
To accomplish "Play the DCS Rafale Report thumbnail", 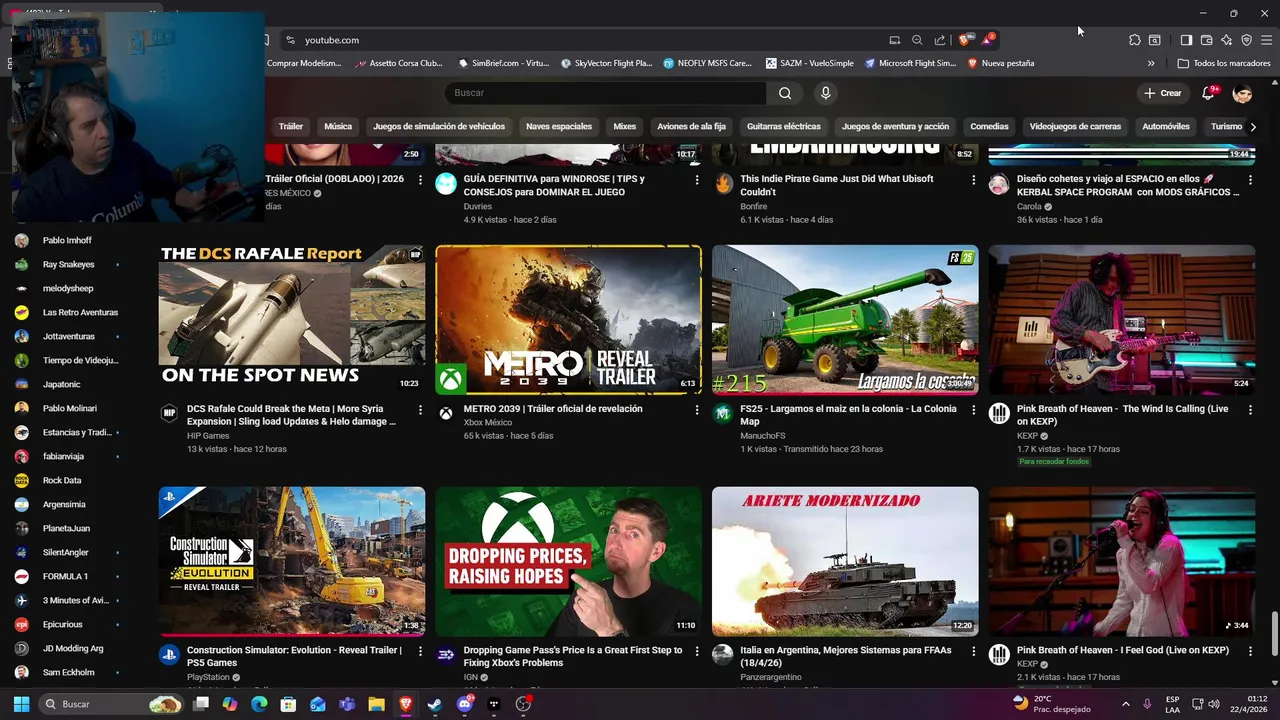I will click(x=292, y=320).
